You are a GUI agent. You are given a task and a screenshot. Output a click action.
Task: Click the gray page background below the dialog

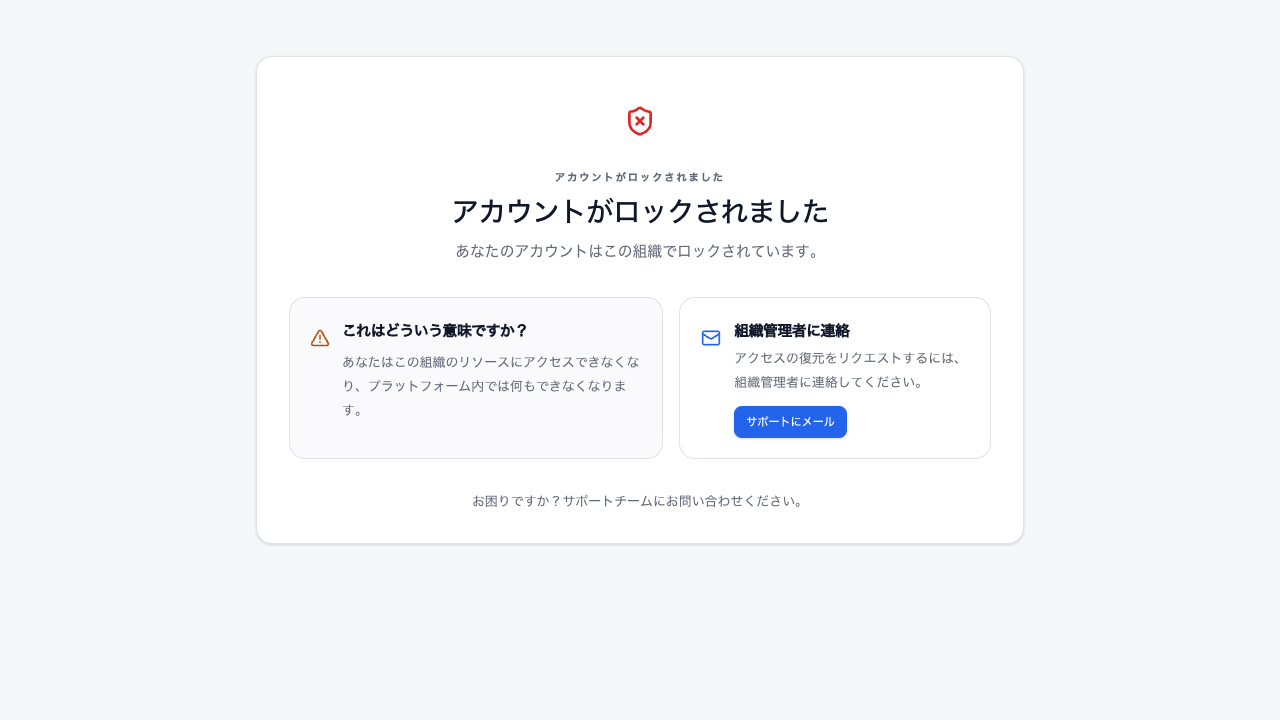(x=640, y=632)
